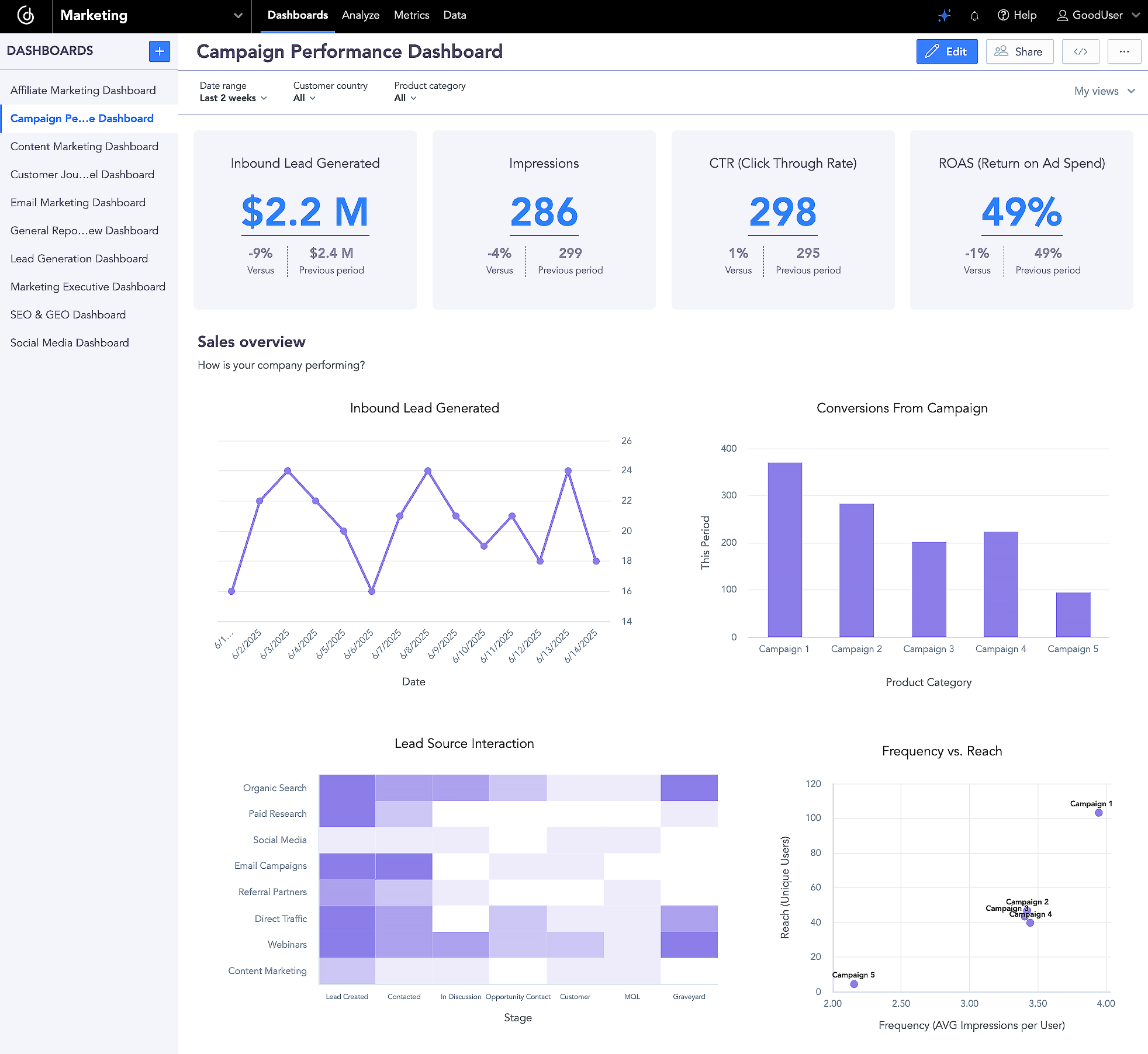Click the GoodData logo in top-left corner
The image size is (1148, 1054).
point(26,16)
